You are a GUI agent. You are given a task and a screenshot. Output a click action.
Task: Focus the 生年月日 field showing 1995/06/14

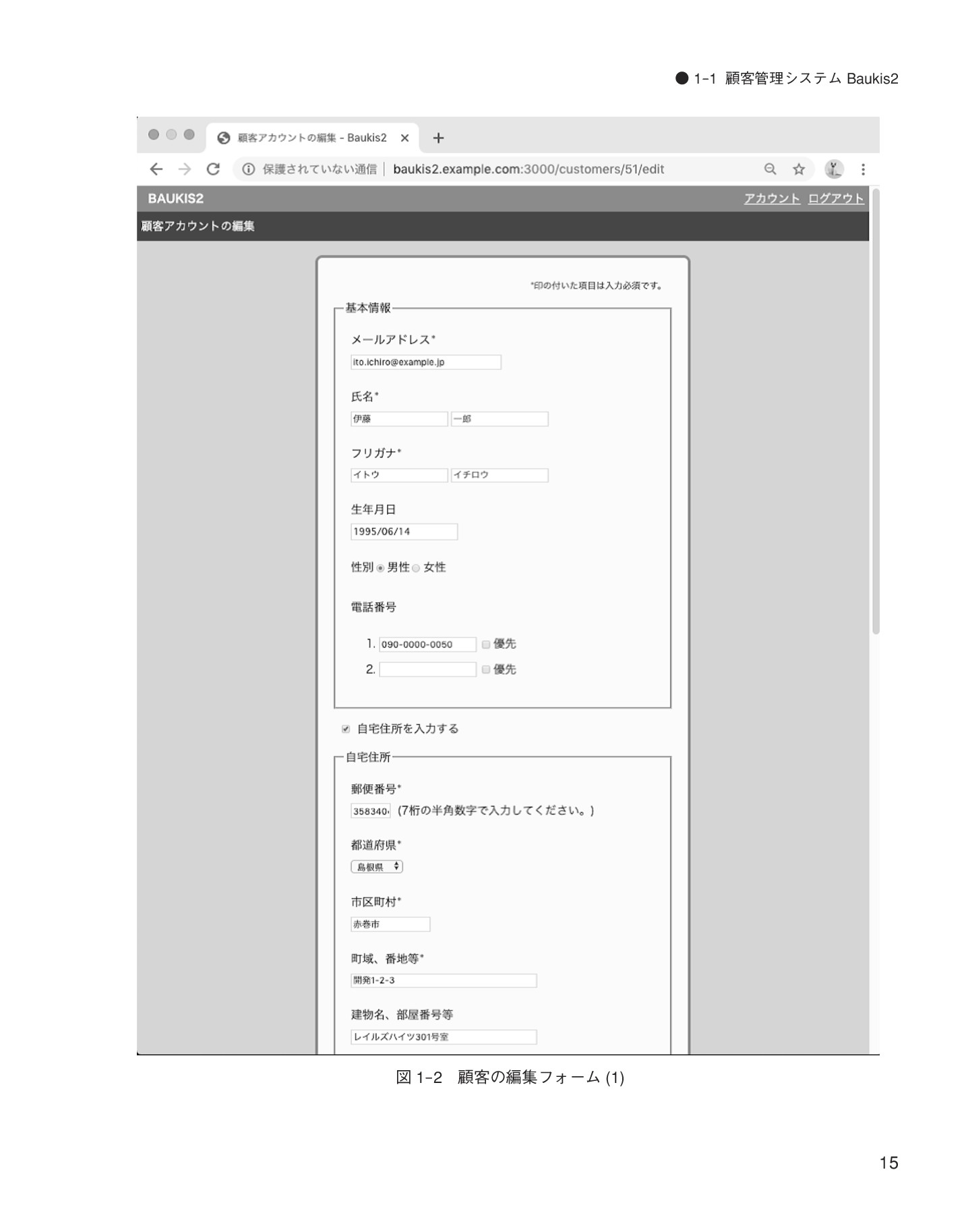[404, 532]
